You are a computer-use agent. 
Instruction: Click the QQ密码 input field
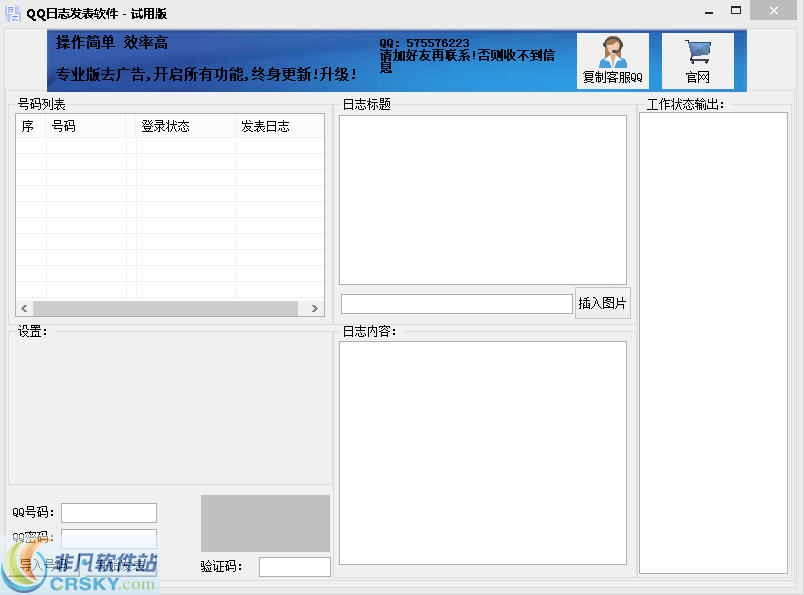pyautogui.click(x=109, y=539)
